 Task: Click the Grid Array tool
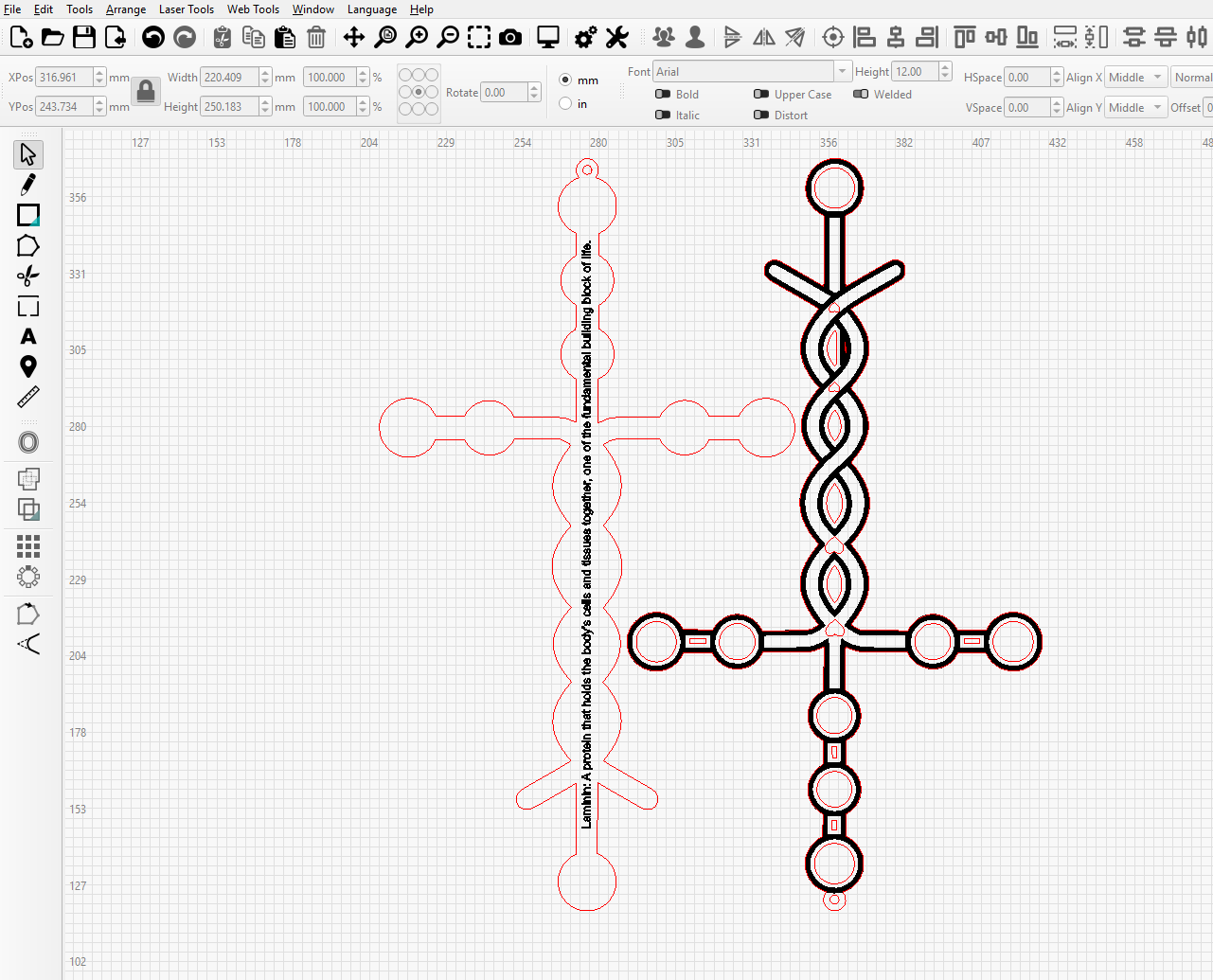click(x=28, y=545)
